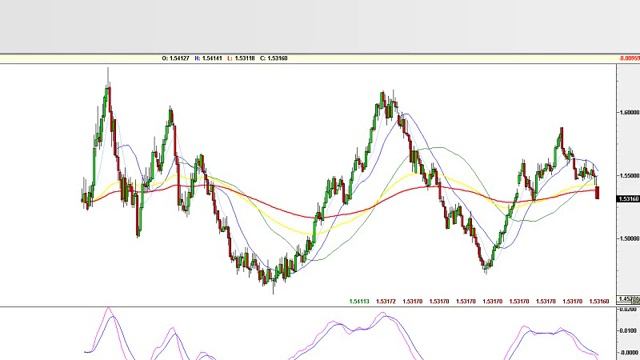Click the 1.53172 value in the bottom row

click(x=386, y=301)
